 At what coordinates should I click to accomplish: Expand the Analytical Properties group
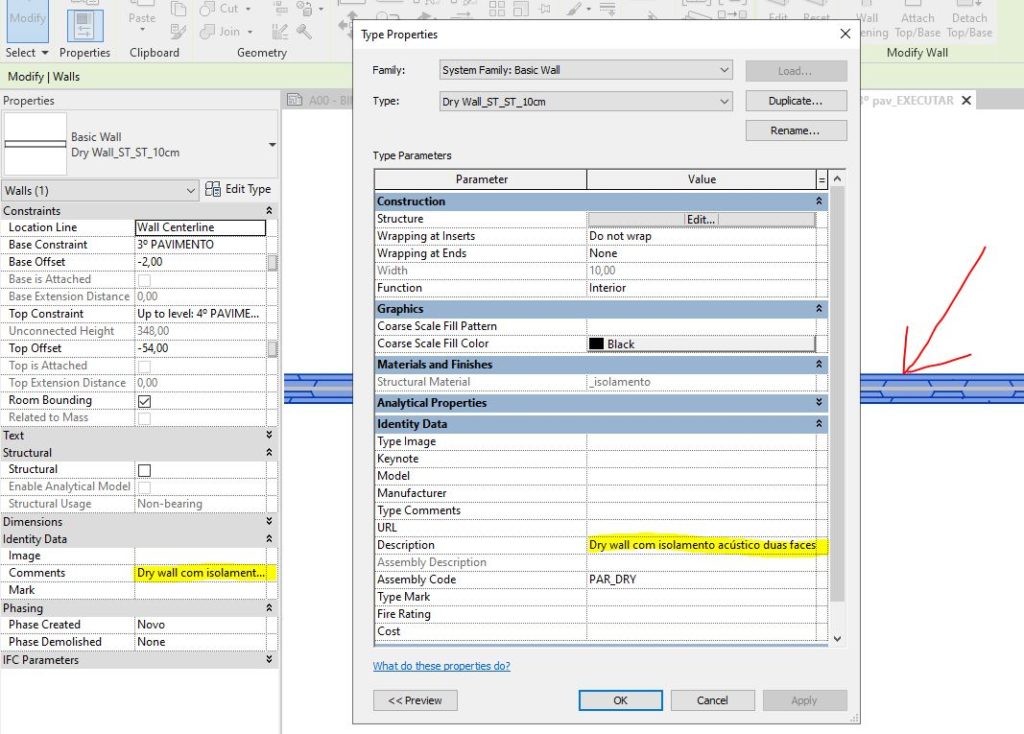click(819, 402)
